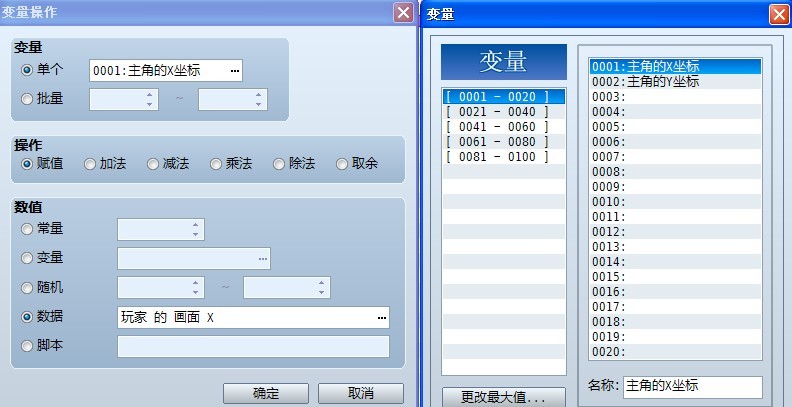This screenshot has height=407, width=792.
Task: Choose the 除法 operation
Action: point(279,164)
